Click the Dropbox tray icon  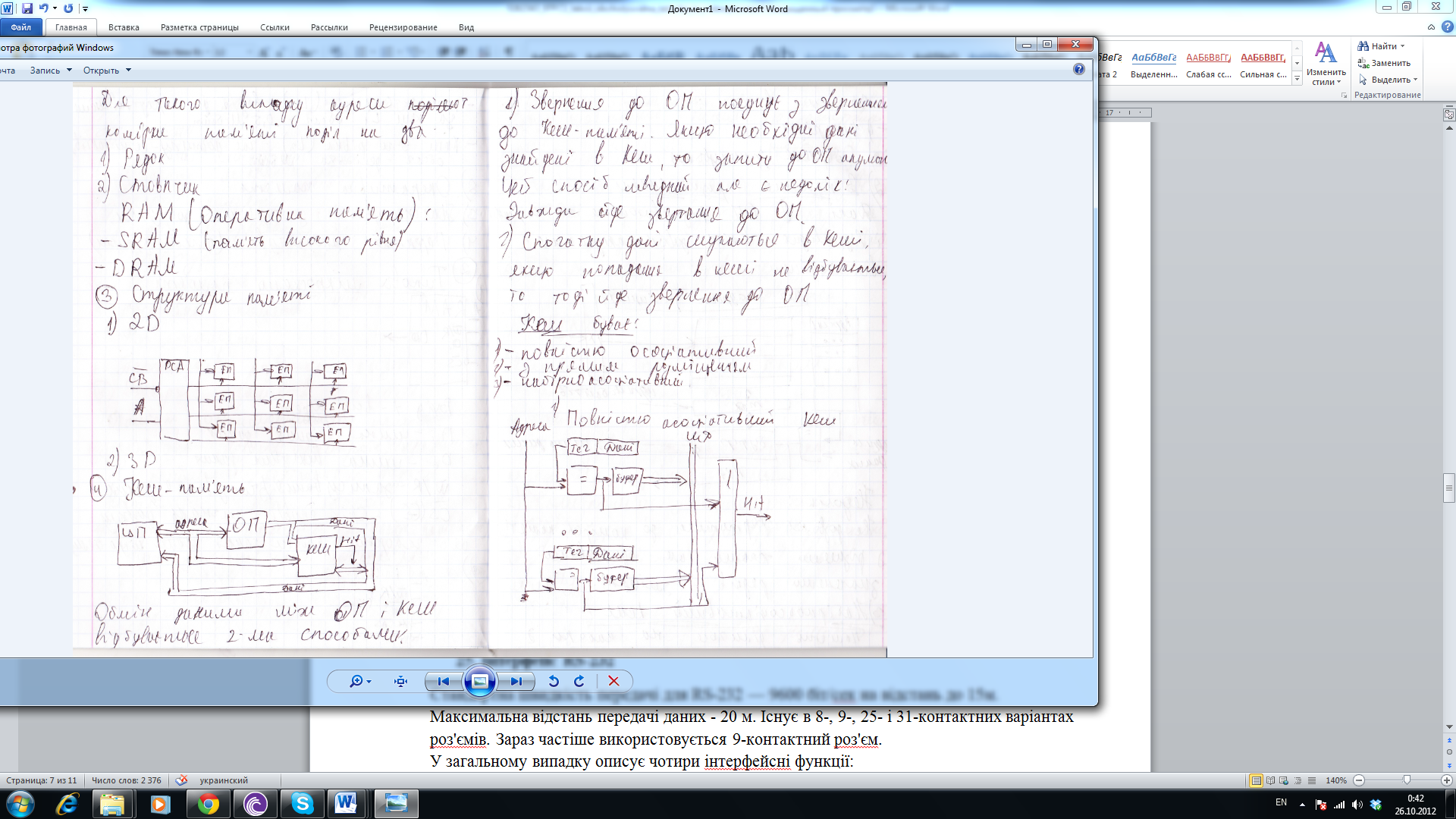(x=1376, y=805)
